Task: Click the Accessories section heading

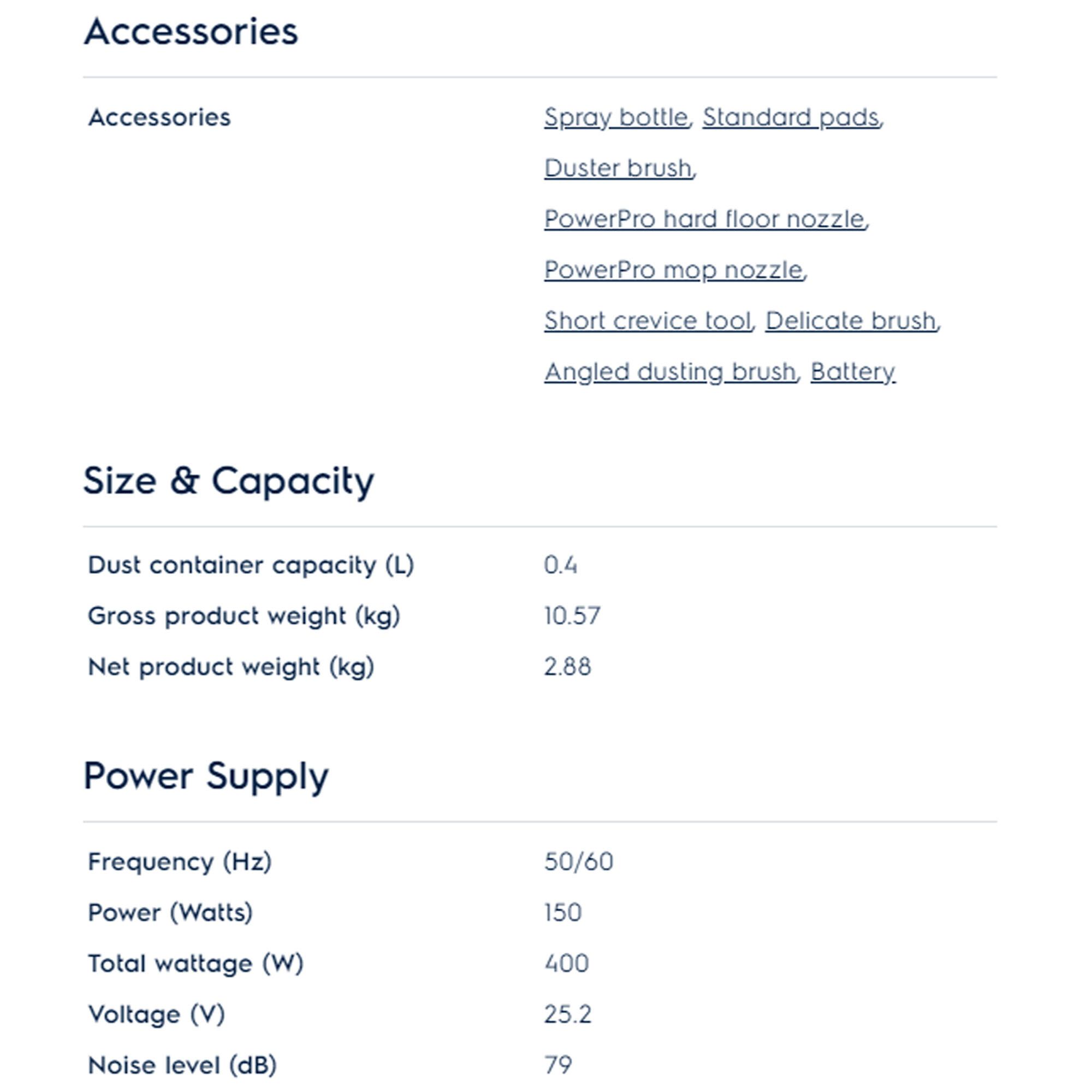Action: pyautogui.click(x=191, y=32)
